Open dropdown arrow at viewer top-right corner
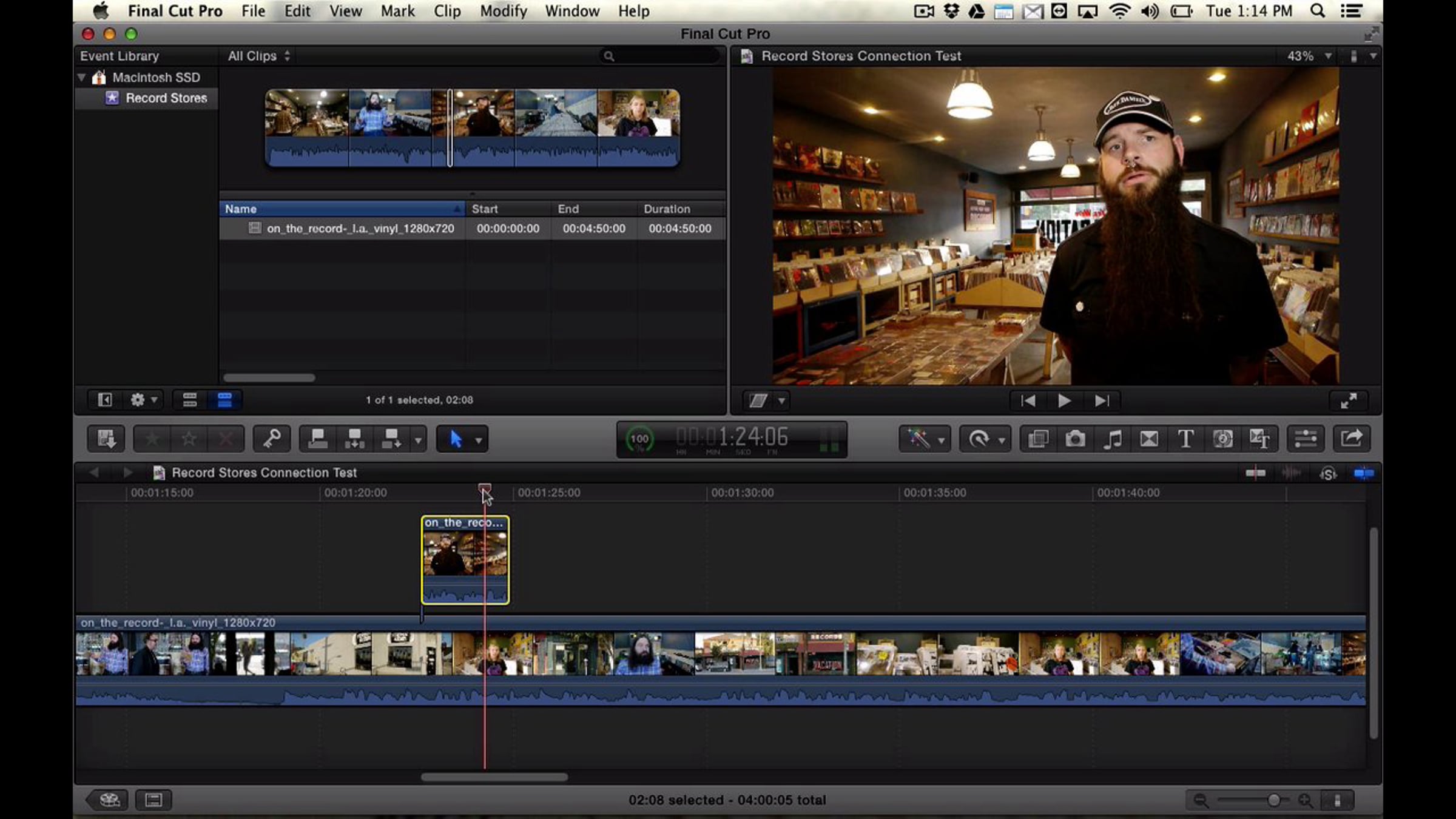1456x819 pixels. point(1373,56)
